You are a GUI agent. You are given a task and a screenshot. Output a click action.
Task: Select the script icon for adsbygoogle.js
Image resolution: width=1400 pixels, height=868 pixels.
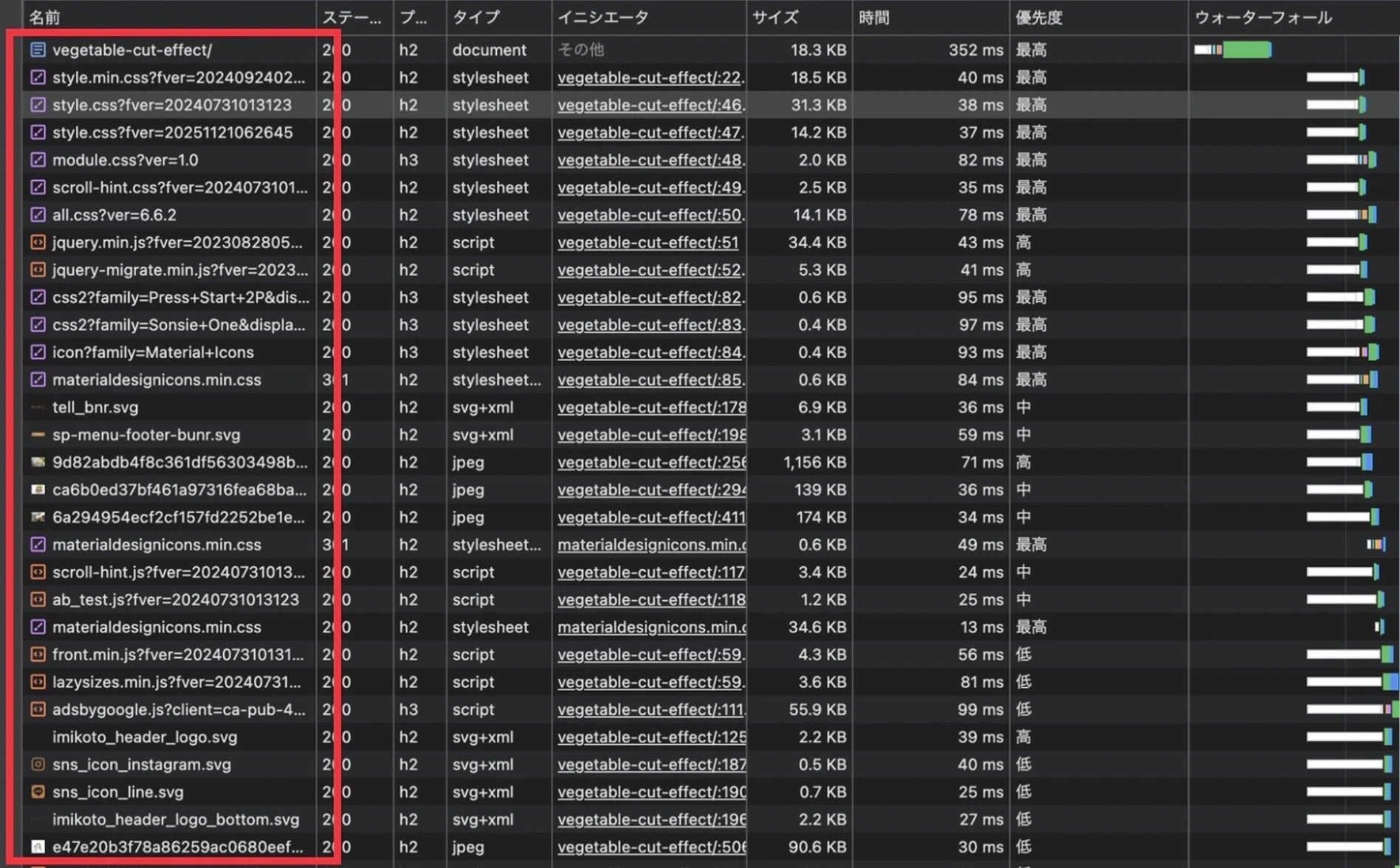tap(38, 709)
